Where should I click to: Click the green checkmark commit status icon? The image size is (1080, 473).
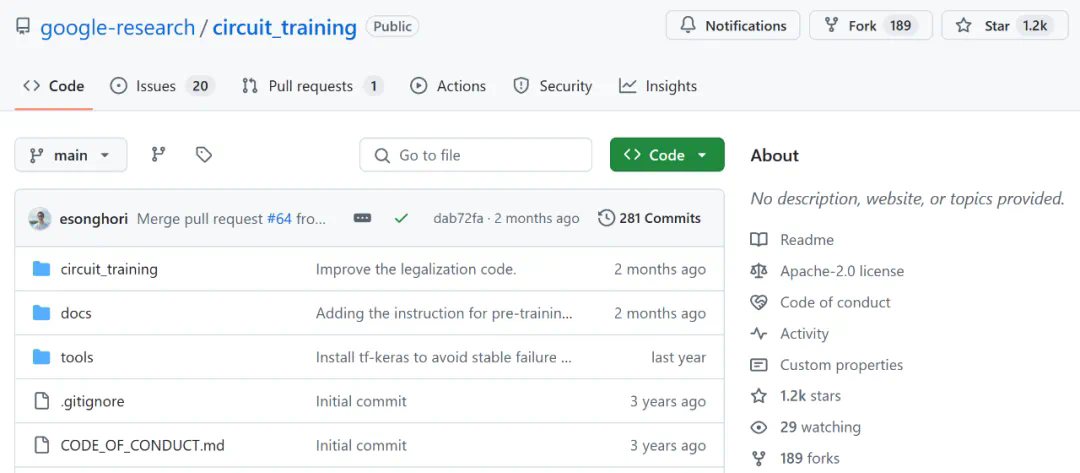tap(401, 218)
